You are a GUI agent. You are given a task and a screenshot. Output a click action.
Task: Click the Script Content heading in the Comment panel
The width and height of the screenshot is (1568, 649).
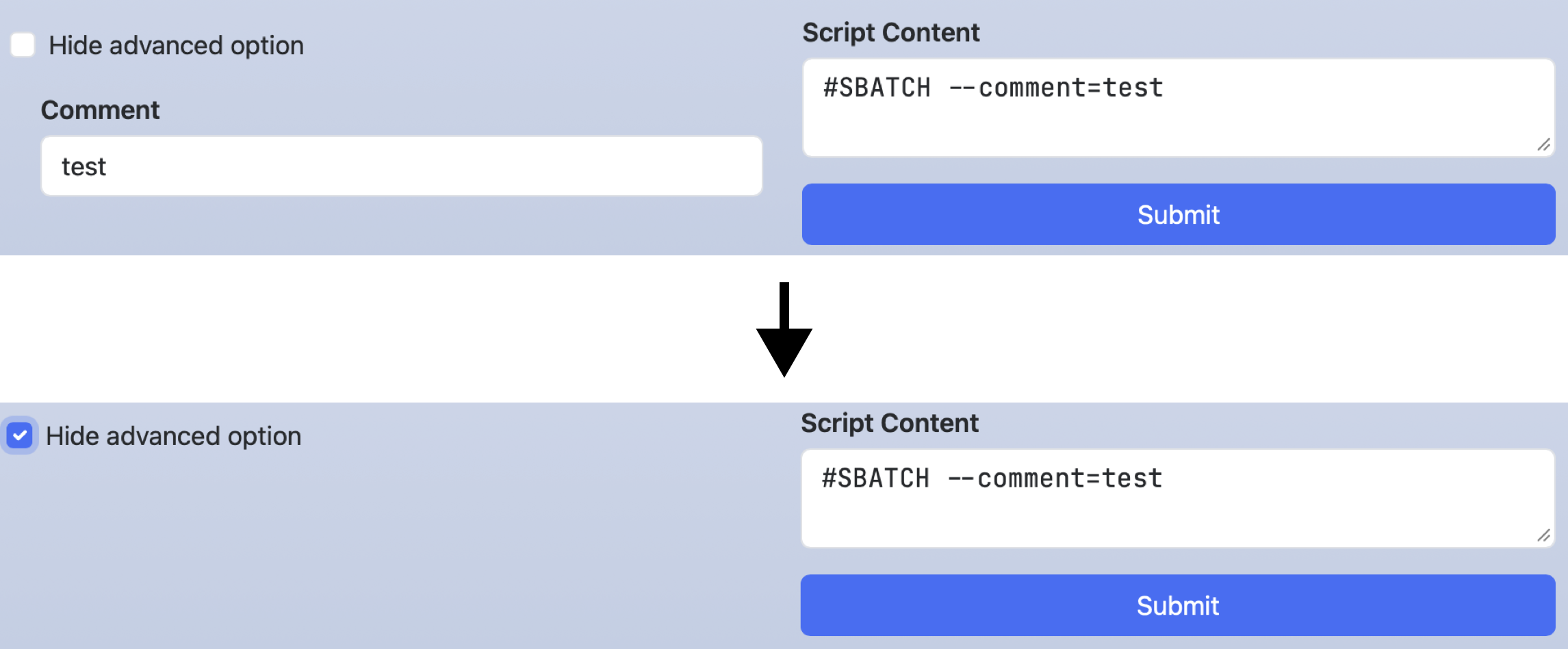(x=890, y=32)
